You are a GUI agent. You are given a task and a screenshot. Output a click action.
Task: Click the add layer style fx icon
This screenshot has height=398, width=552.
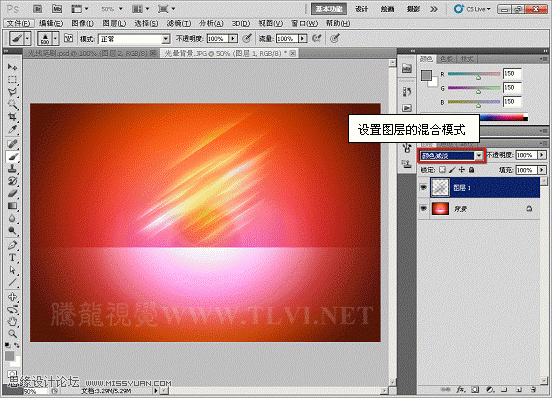460,390
